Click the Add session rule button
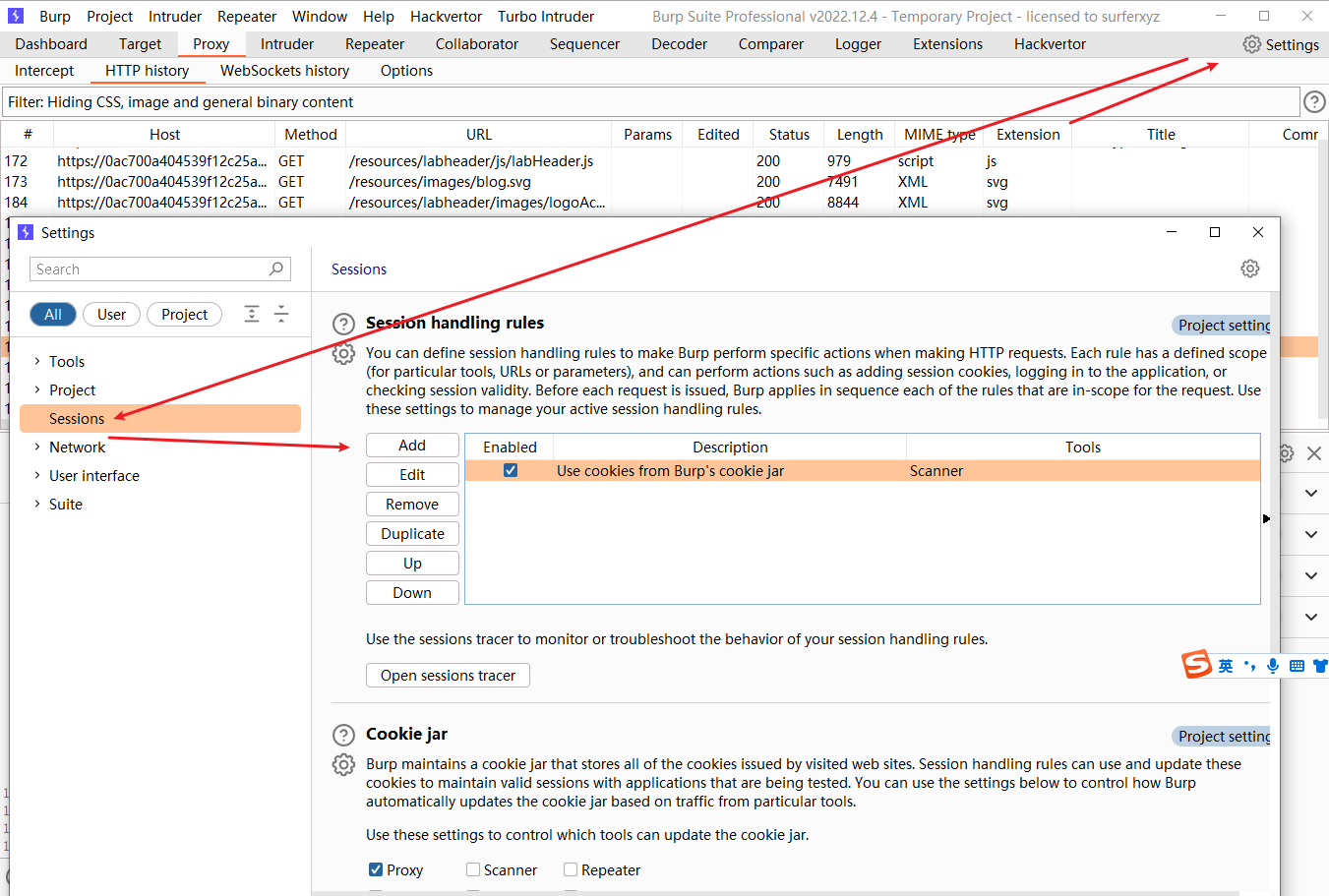This screenshot has width=1329, height=896. 412,445
